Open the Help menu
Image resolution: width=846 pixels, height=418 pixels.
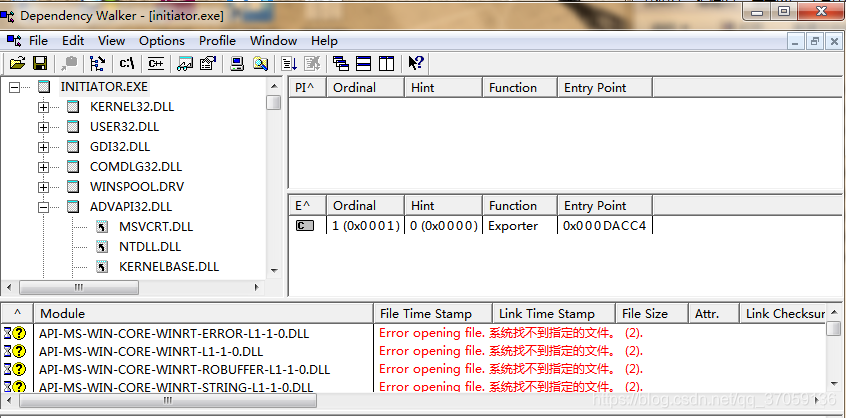point(324,41)
